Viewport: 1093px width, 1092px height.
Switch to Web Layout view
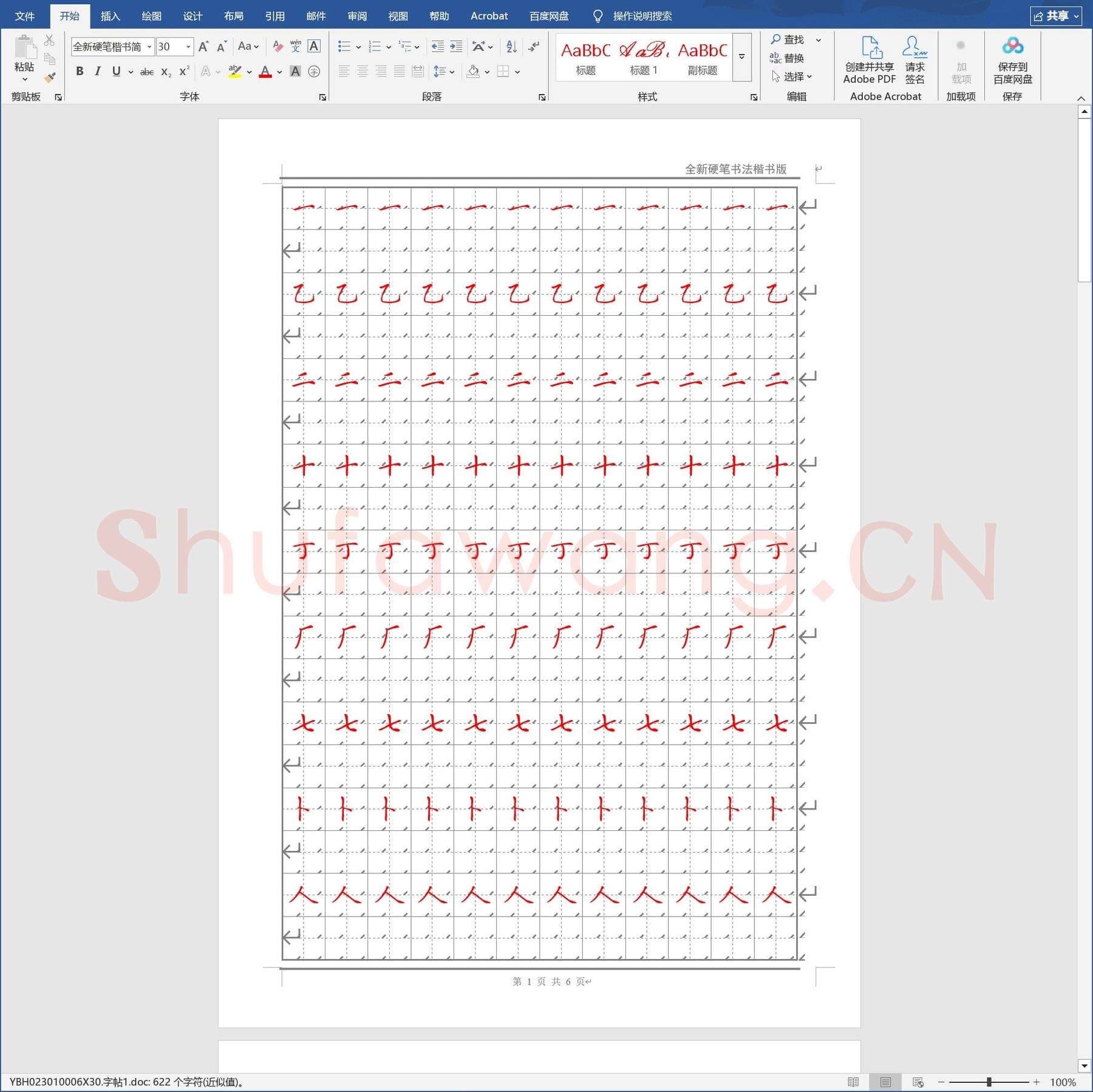[x=918, y=1082]
